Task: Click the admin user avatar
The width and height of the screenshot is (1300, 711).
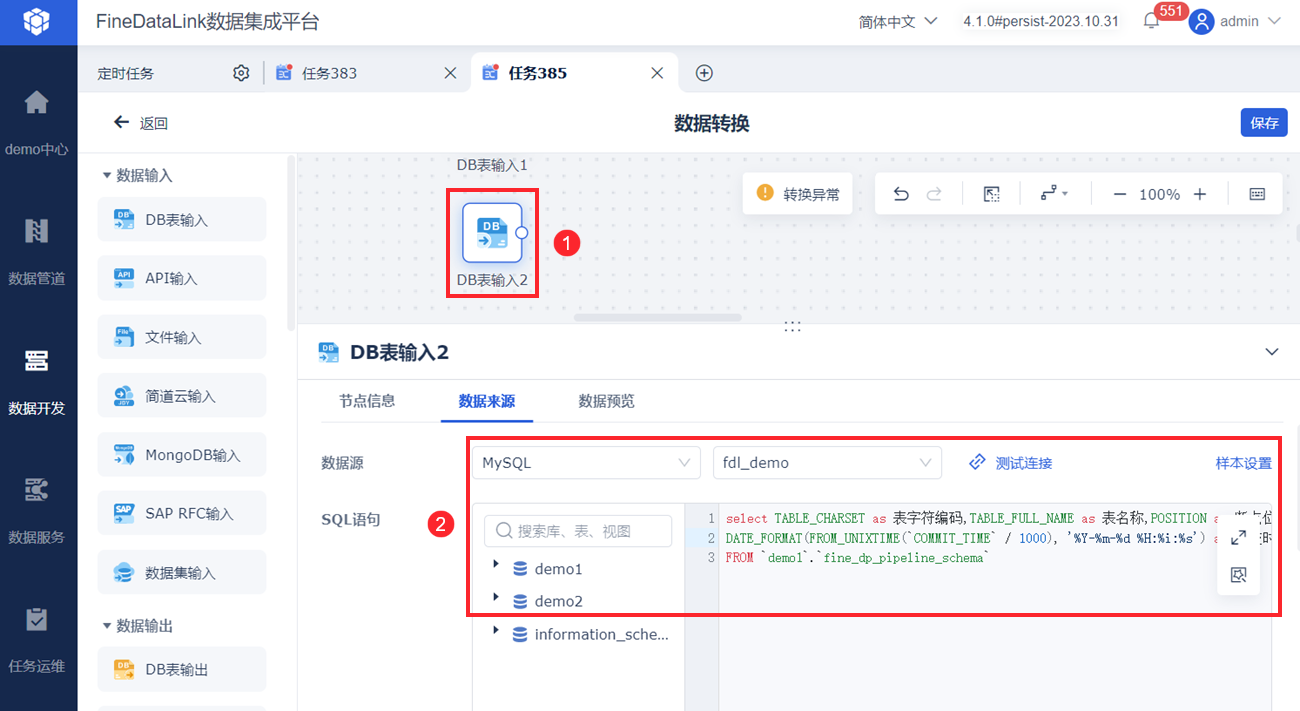Action: 1202,21
